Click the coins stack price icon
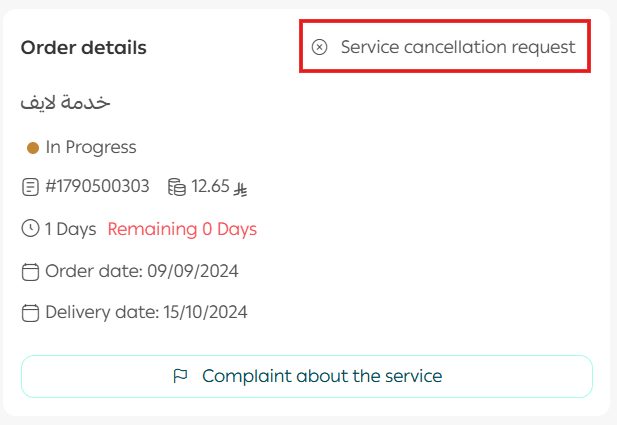Screen dimensions: 617x425 click(177, 186)
